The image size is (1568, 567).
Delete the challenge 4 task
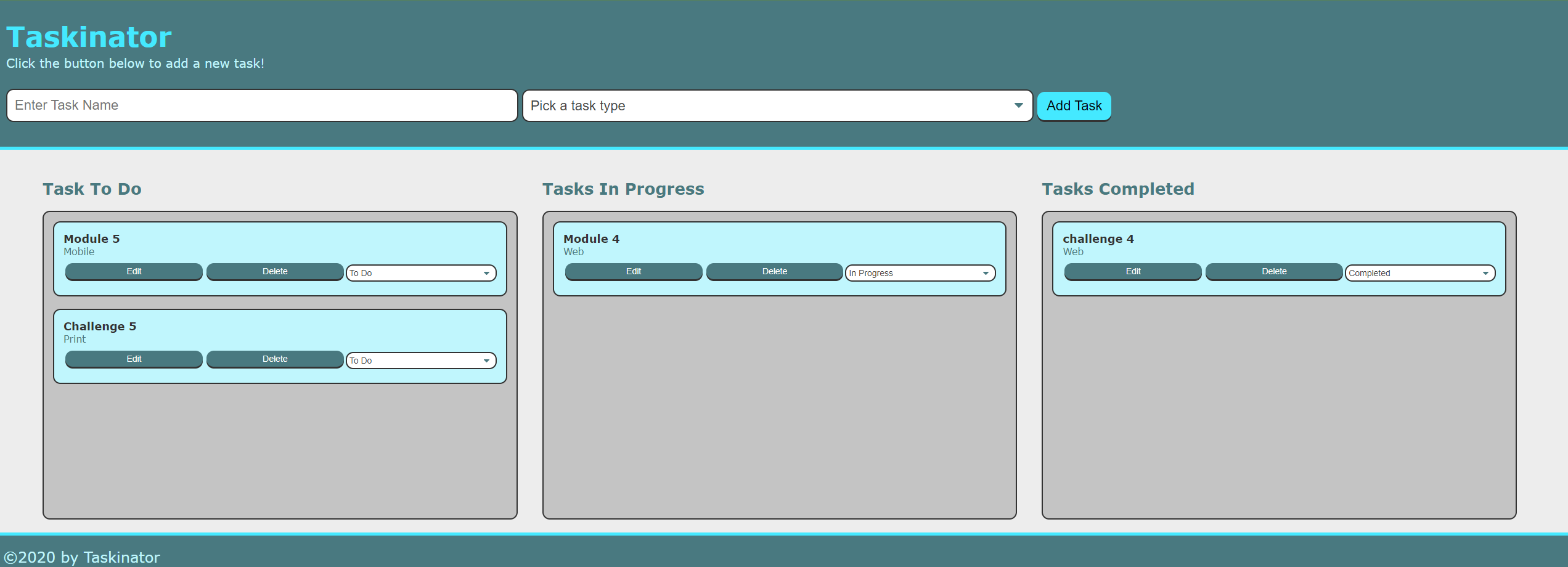coord(1274,272)
